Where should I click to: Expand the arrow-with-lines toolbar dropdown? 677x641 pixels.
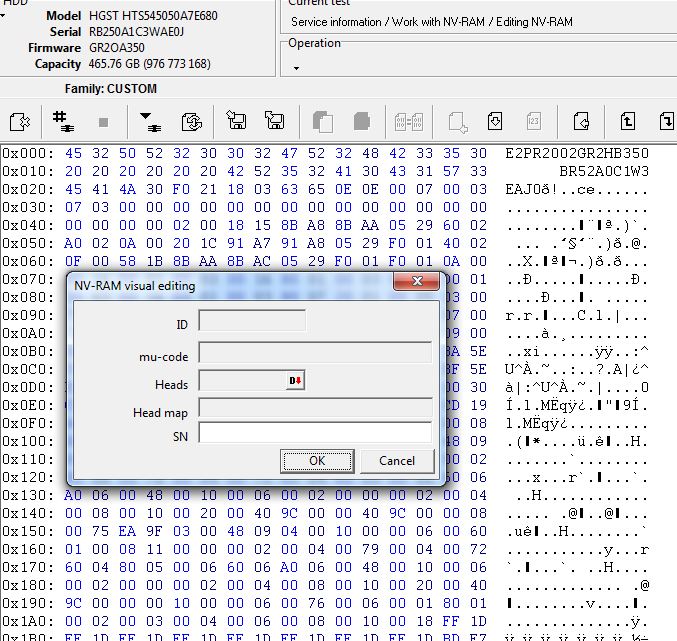(150, 122)
